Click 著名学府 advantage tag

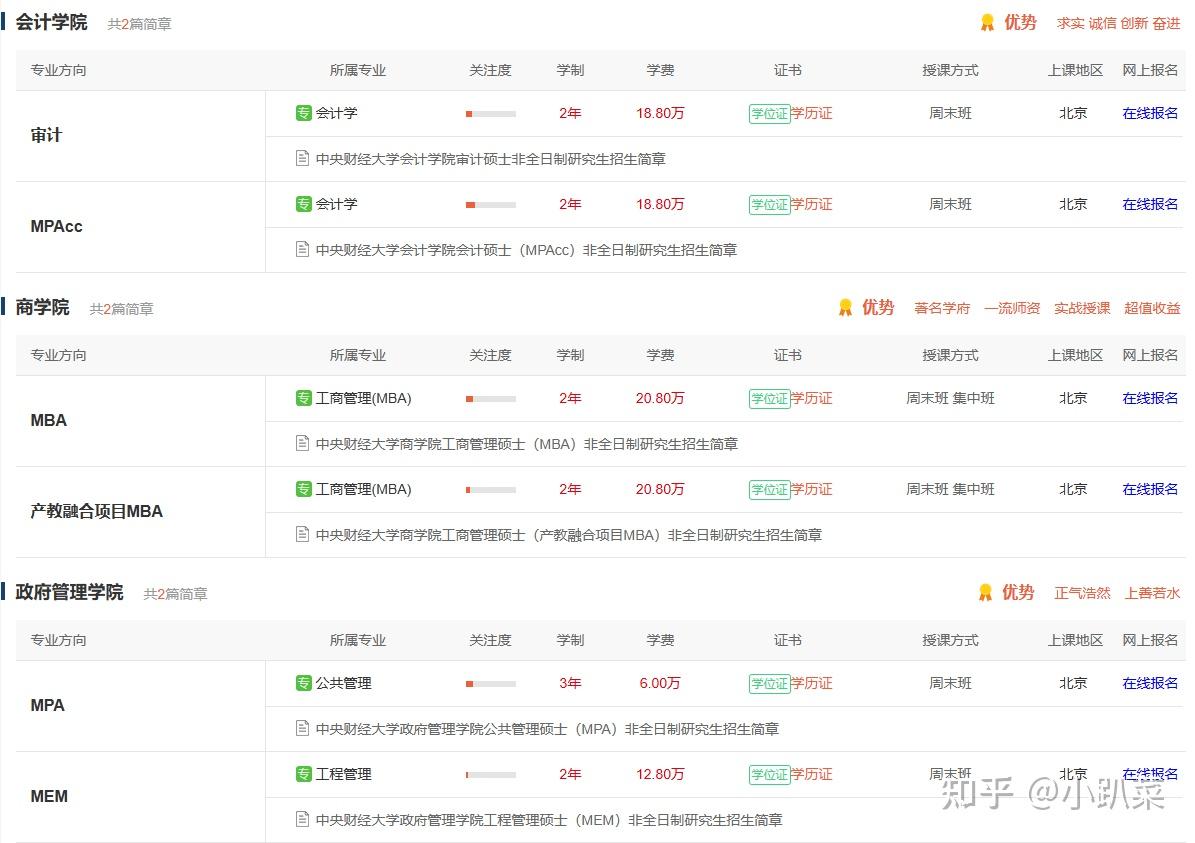(x=942, y=308)
